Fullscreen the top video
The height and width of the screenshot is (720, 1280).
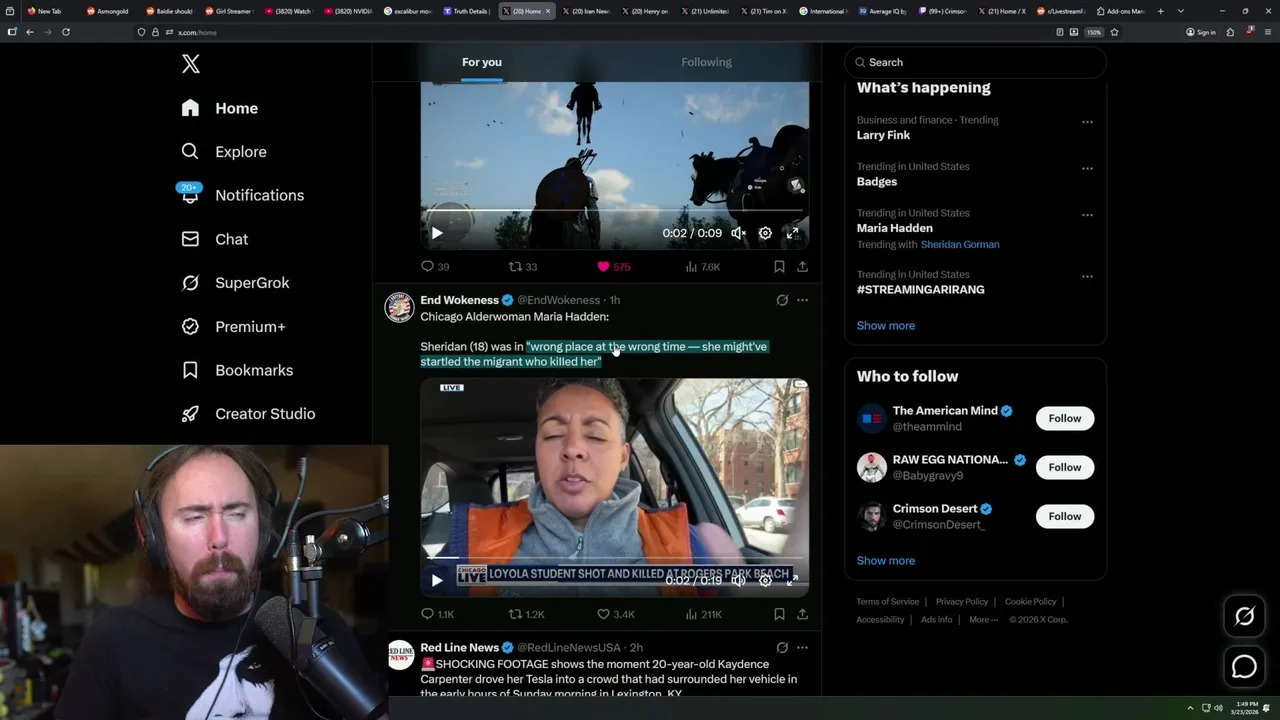[x=792, y=233]
